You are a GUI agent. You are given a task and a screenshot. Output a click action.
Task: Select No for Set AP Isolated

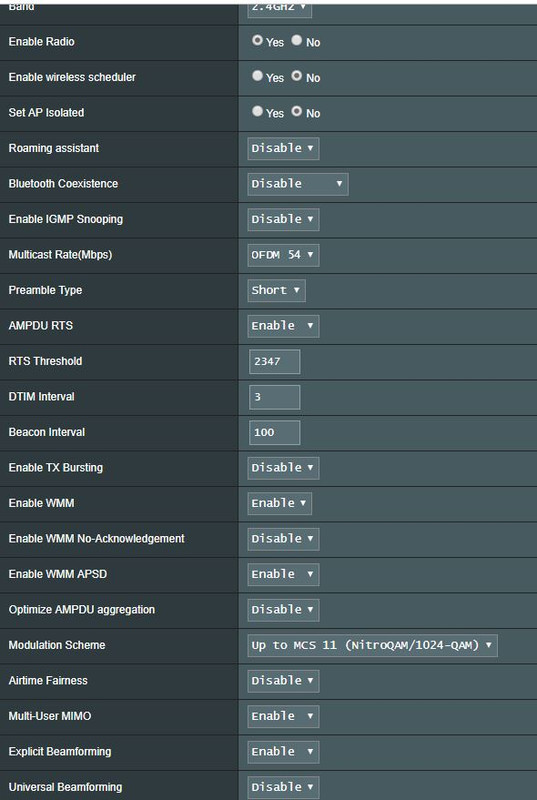[297, 111]
